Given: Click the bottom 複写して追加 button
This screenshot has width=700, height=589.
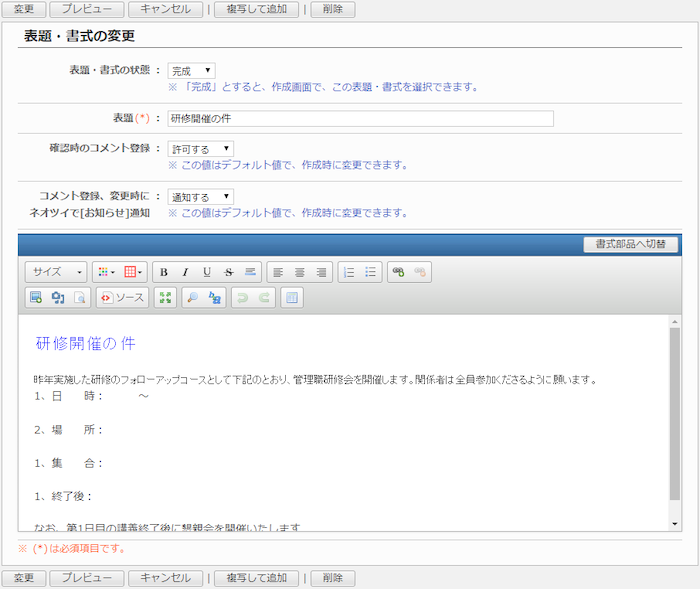Looking at the screenshot, I should [257, 578].
